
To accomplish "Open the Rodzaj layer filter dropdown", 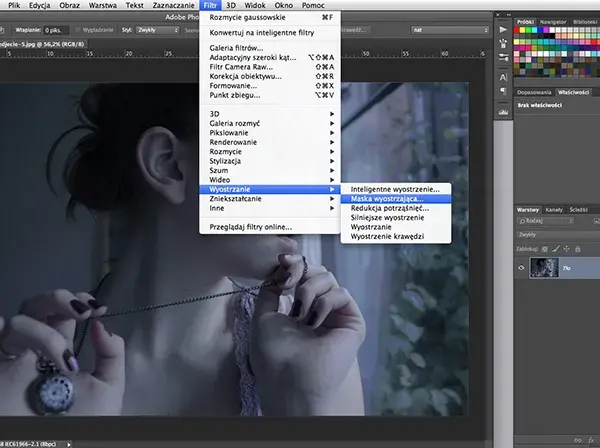I will point(546,221).
